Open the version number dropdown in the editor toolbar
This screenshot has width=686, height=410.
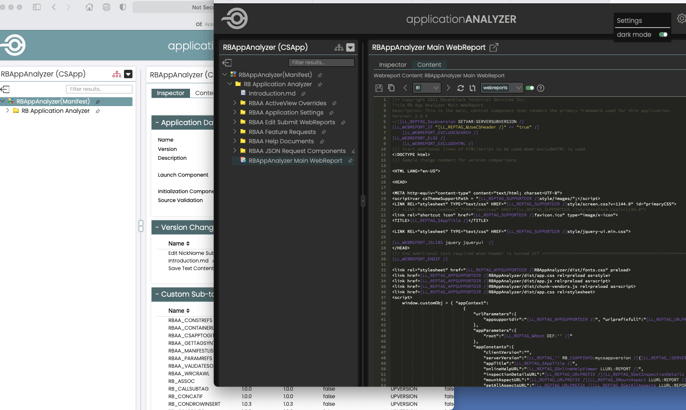pyautogui.click(x=427, y=88)
